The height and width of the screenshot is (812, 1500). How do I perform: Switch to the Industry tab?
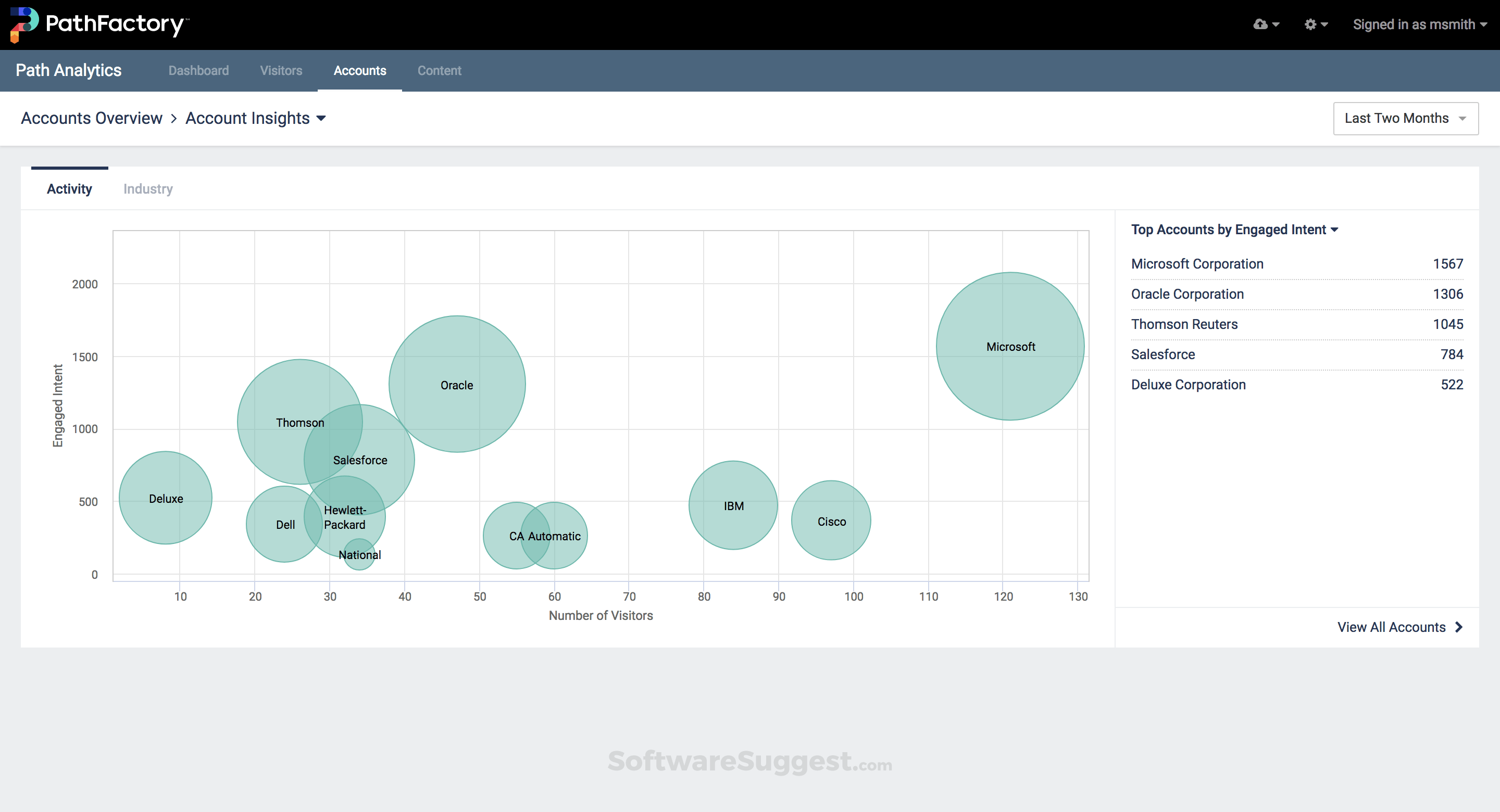point(147,188)
